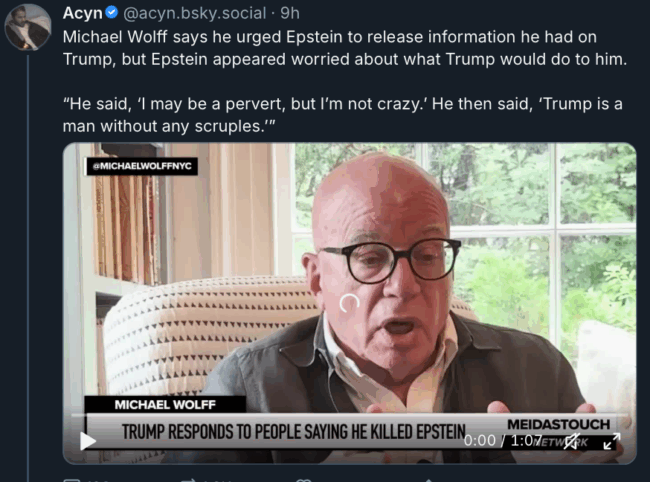Open the @acyn.bsky.social handle

coord(194,13)
